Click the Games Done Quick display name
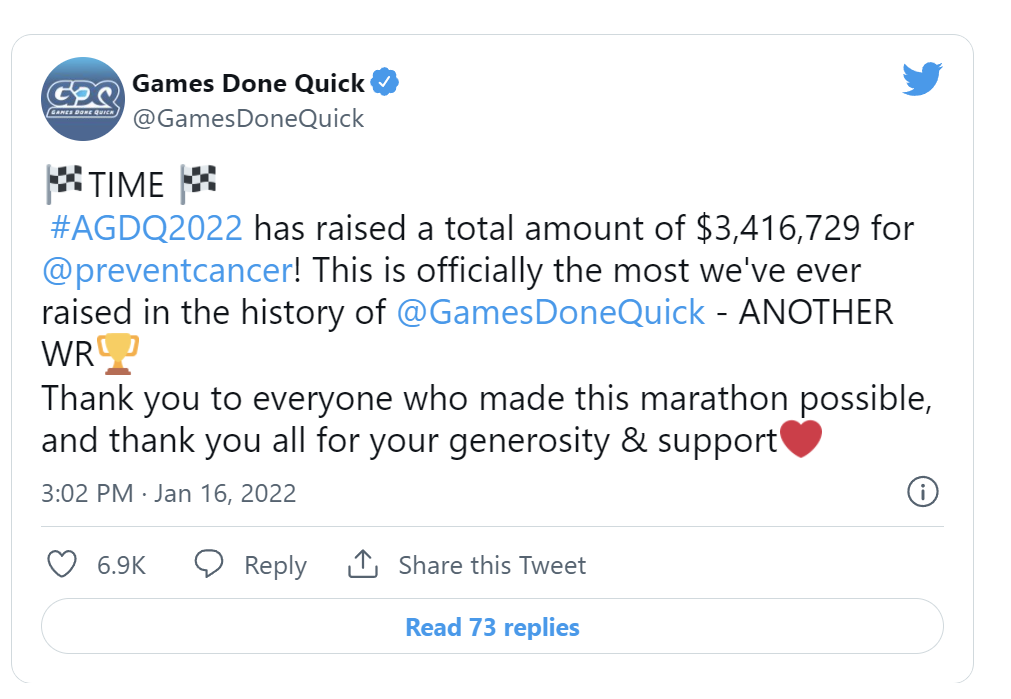1011x699 pixels. tap(248, 83)
